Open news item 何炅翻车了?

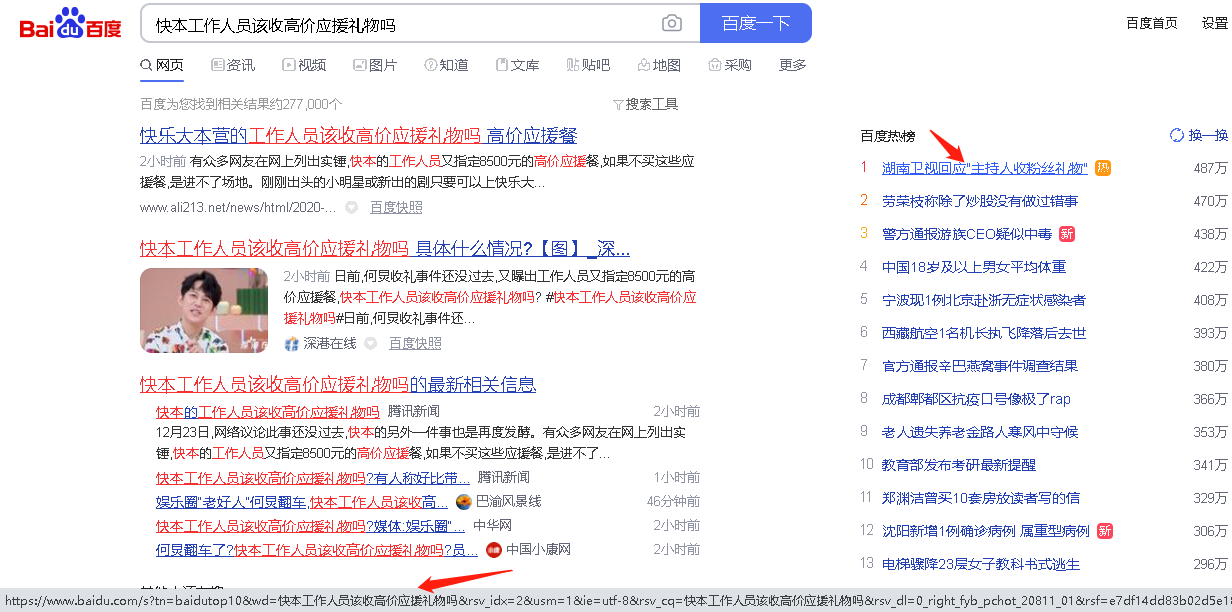pyautogui.click(x=316, y=549)
